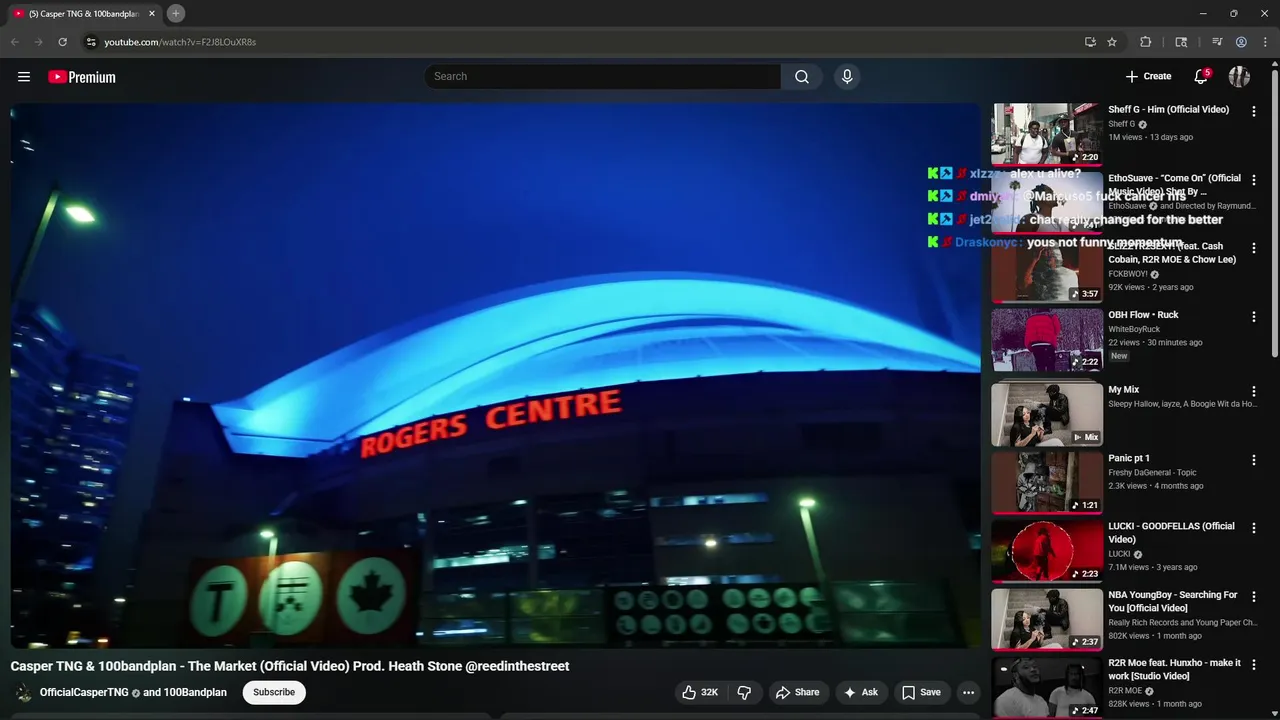Click the video title Casper TNG The Market
The width and height of the screenshot is (1280, 720).
pos(290,666)
